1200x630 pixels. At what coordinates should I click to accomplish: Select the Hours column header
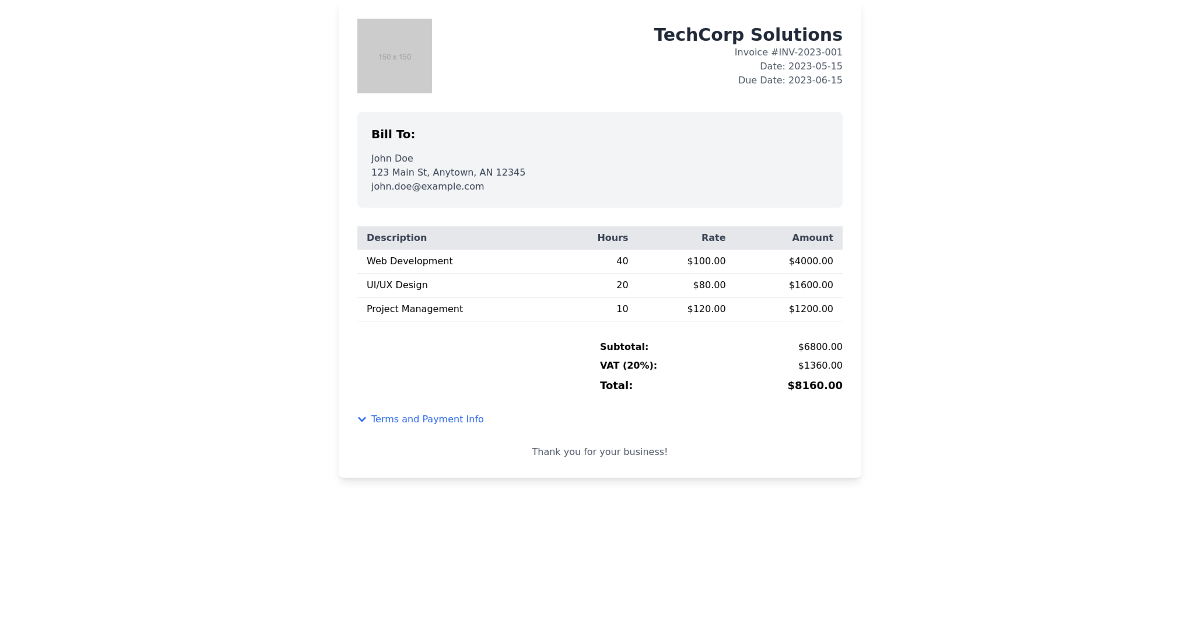[613, 237]
